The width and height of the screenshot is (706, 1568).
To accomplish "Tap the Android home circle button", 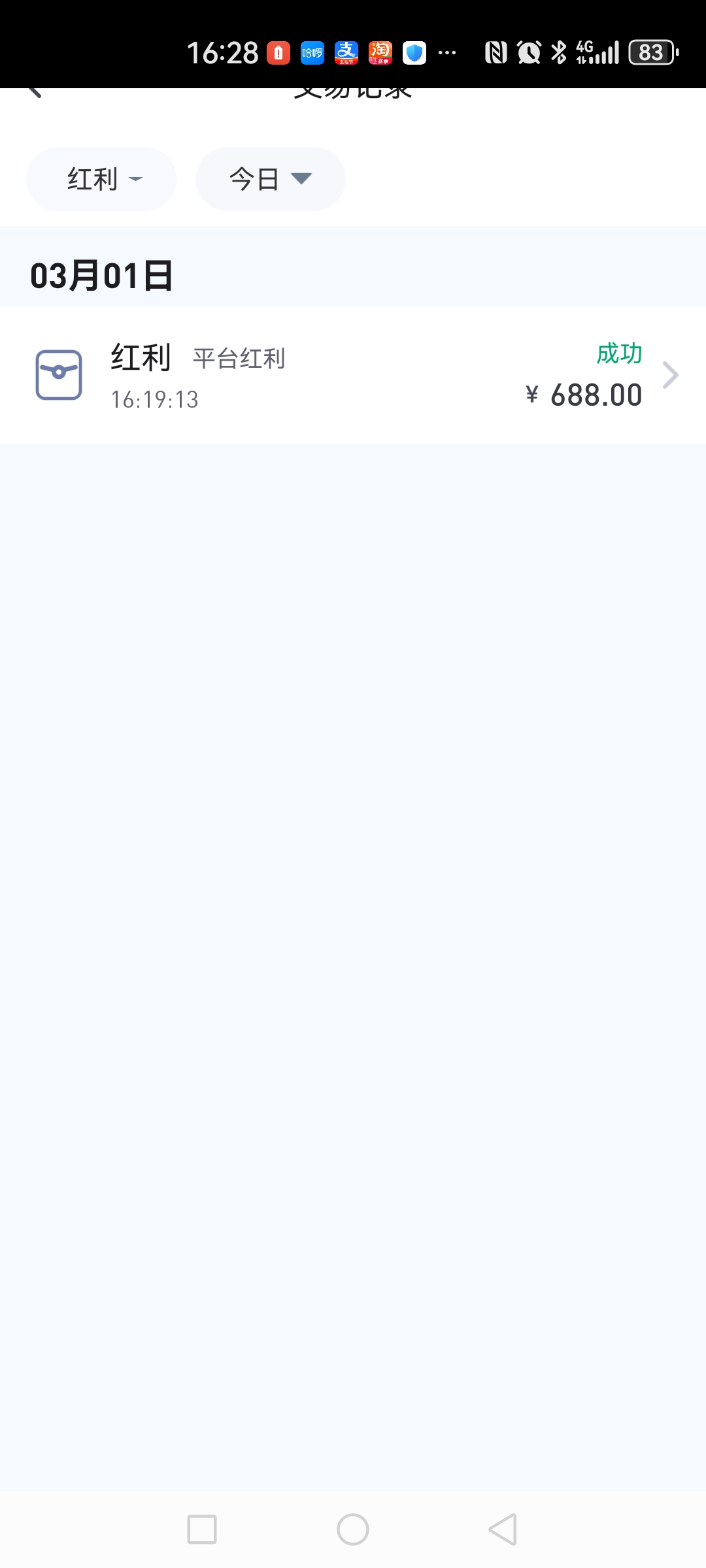I will pos(353,1529).
